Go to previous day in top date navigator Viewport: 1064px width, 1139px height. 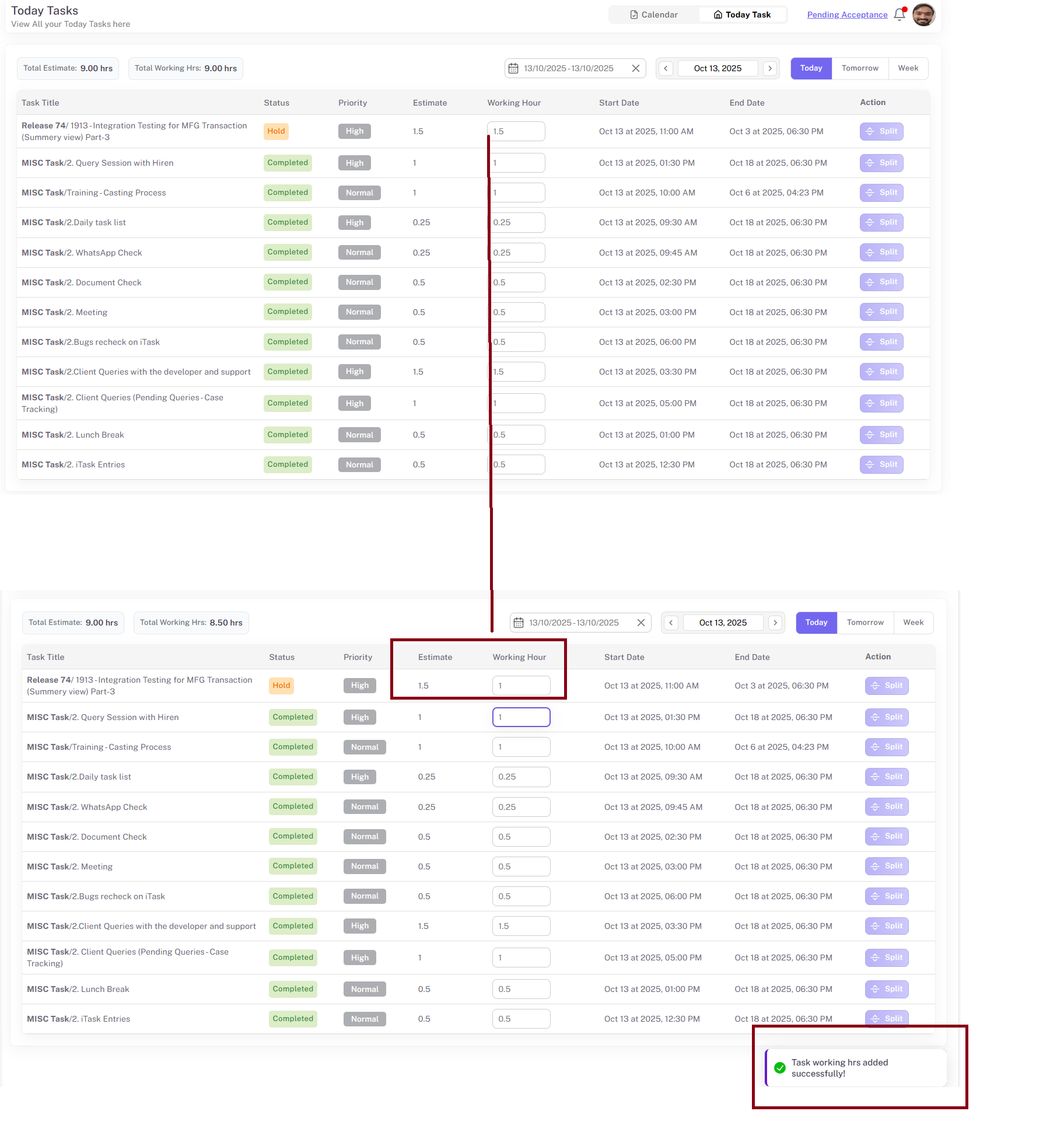tap(666, 68)
